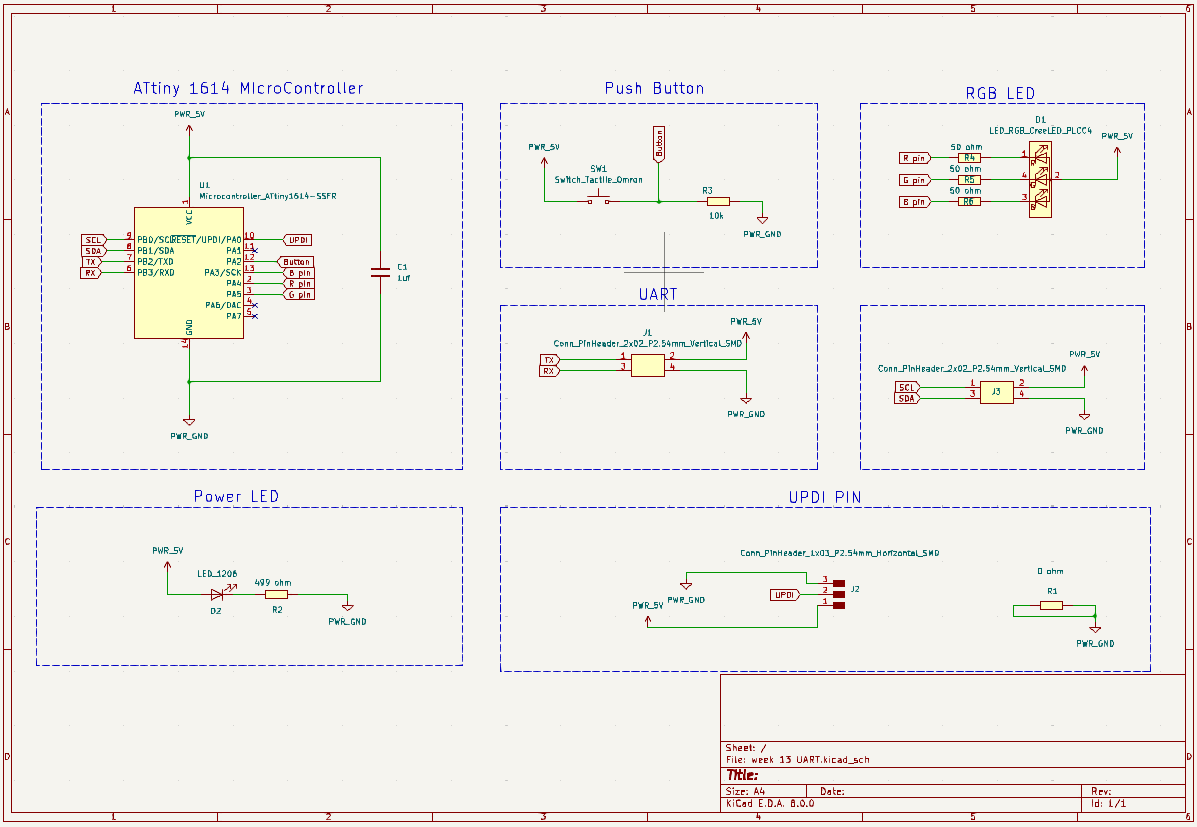Image resolution: width=1197 pixels, height=827 pixels.
Task: Pick the J1 UART connector symbol
Action: pos(648,365)
